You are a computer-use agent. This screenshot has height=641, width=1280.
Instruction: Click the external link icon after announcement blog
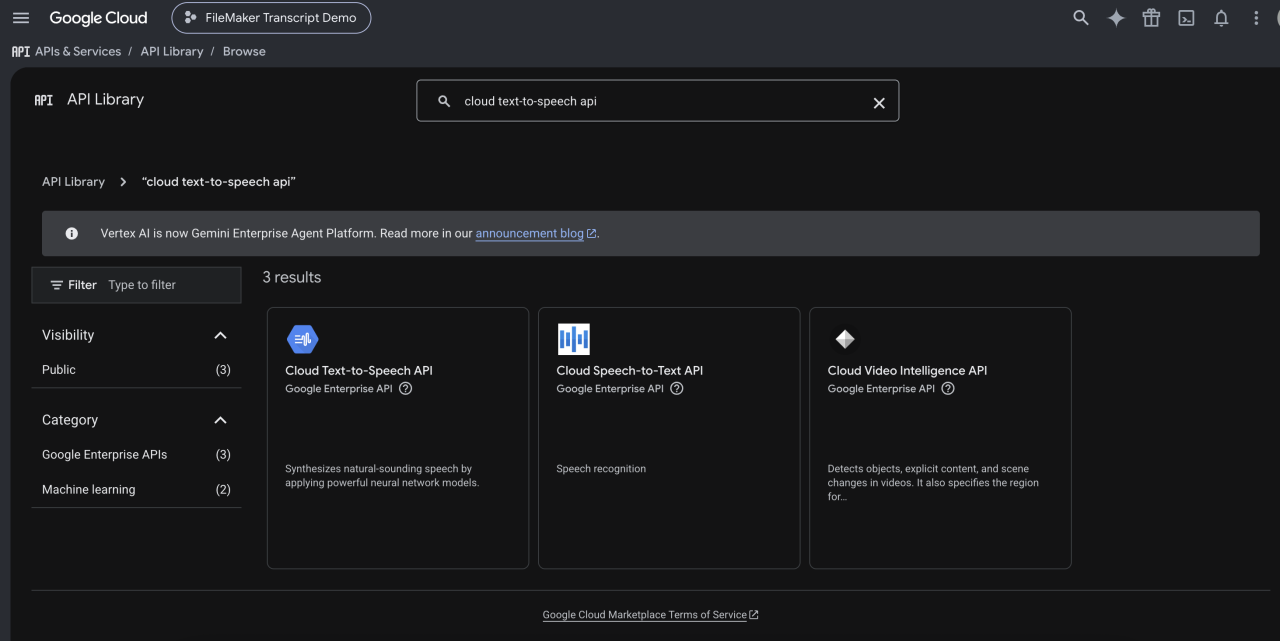point(591,234)
